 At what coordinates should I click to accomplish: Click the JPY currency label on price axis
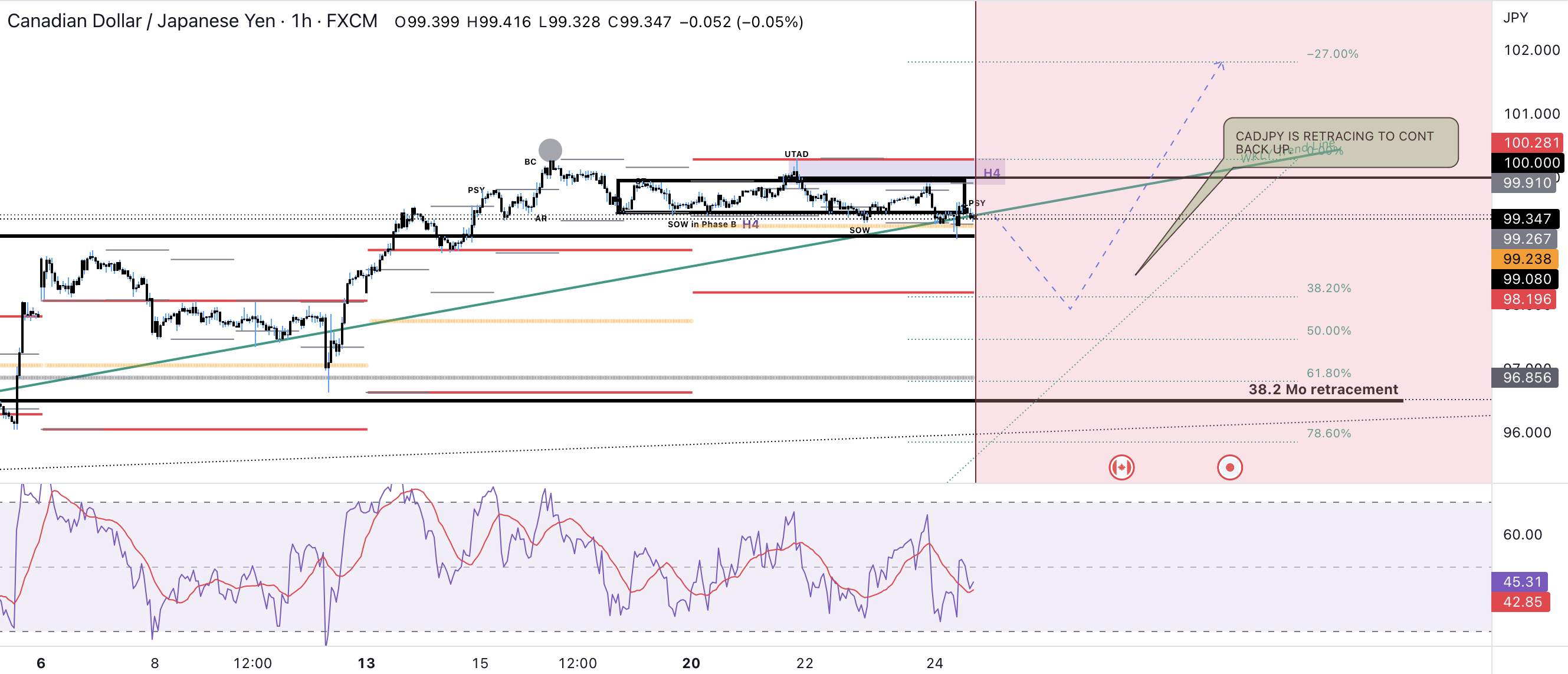click(x=1515, y=18)
